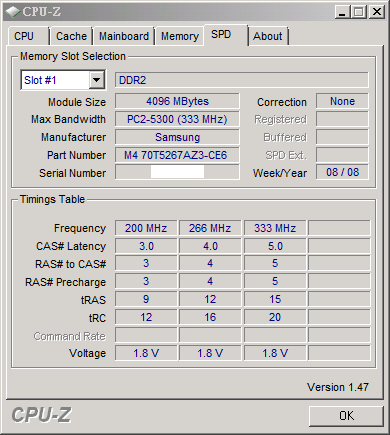
Task: Select the SPD tab
Action: (225, 35)
